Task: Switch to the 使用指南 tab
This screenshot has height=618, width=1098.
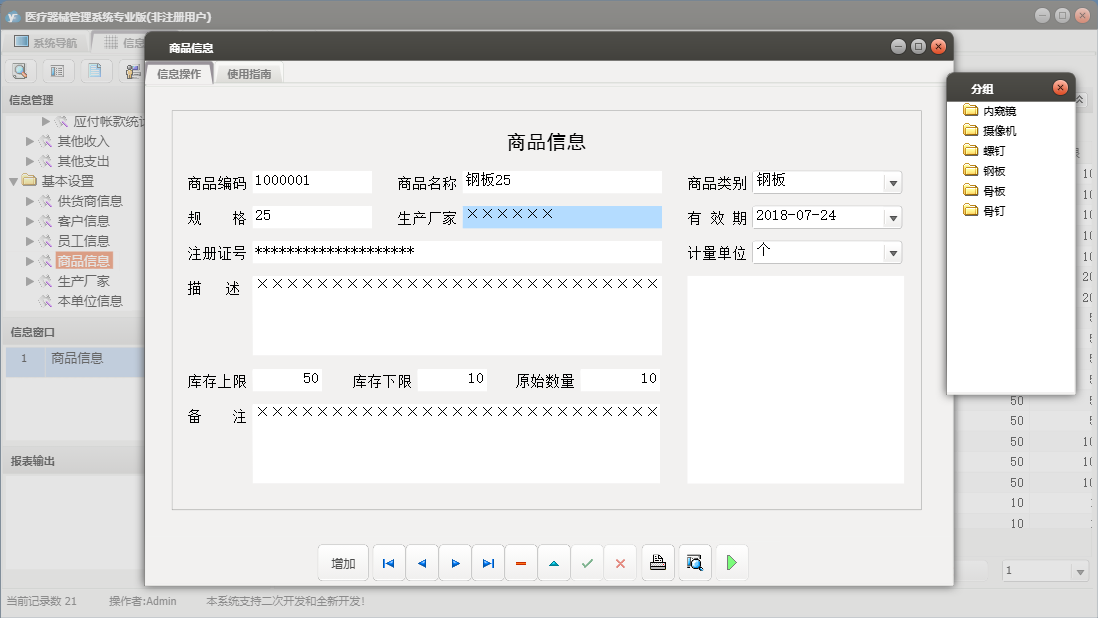Action: click(248, 74)
